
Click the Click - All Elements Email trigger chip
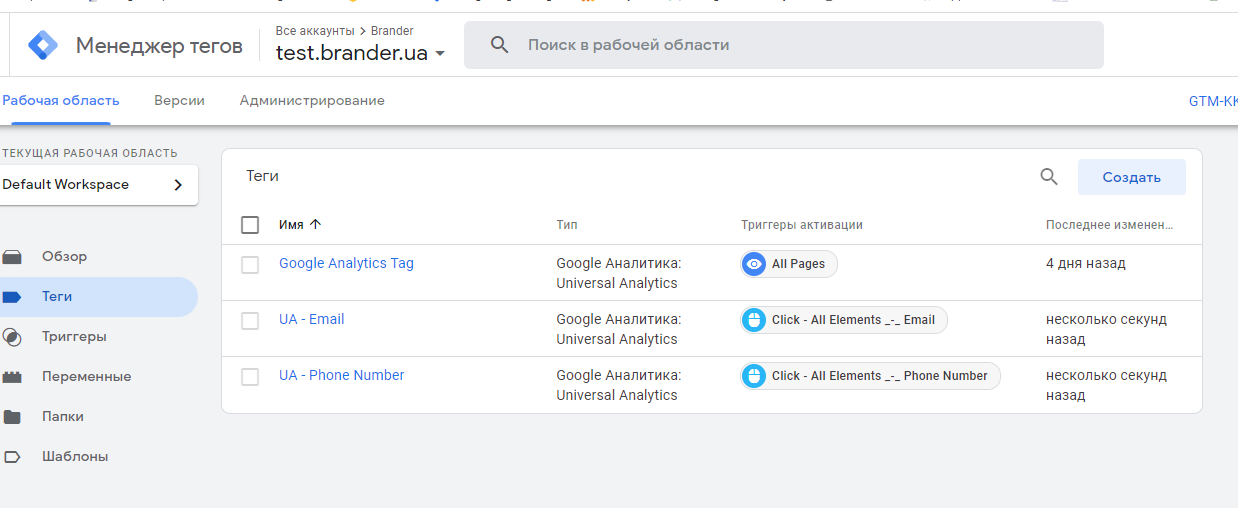[843, 320]
